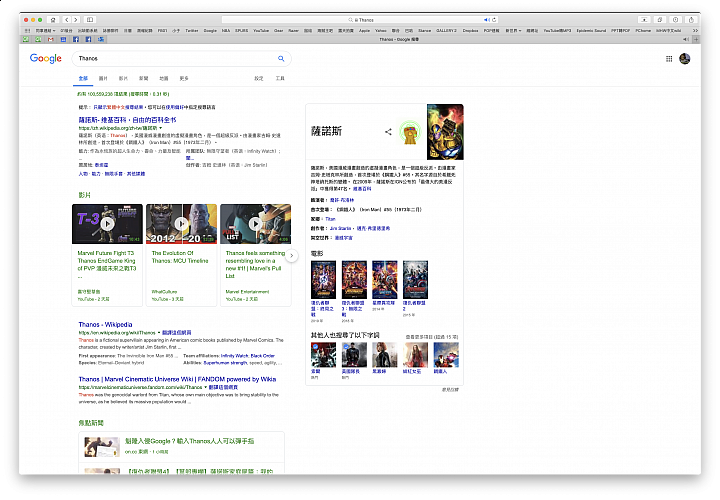View 15 more related searches link

[x=432, y=337]
